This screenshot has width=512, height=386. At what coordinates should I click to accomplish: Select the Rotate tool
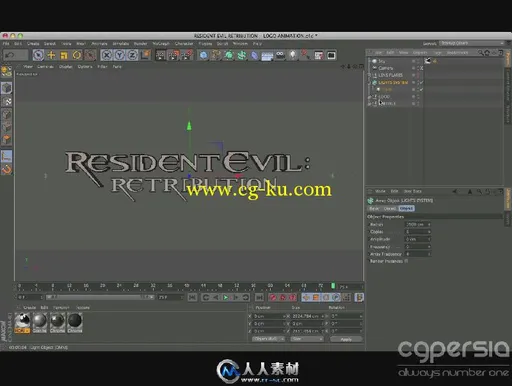click(77, 55)
